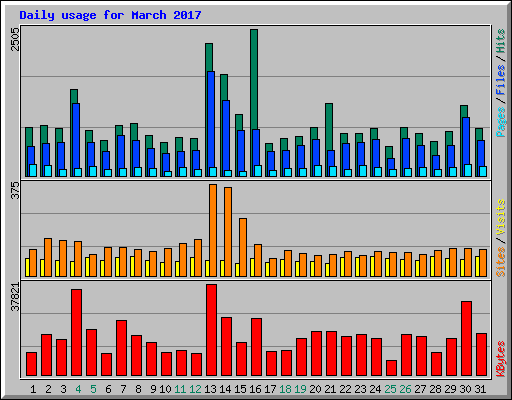Click day label 16 on the x-axis
512x400 pixels.
coord(255,389)
